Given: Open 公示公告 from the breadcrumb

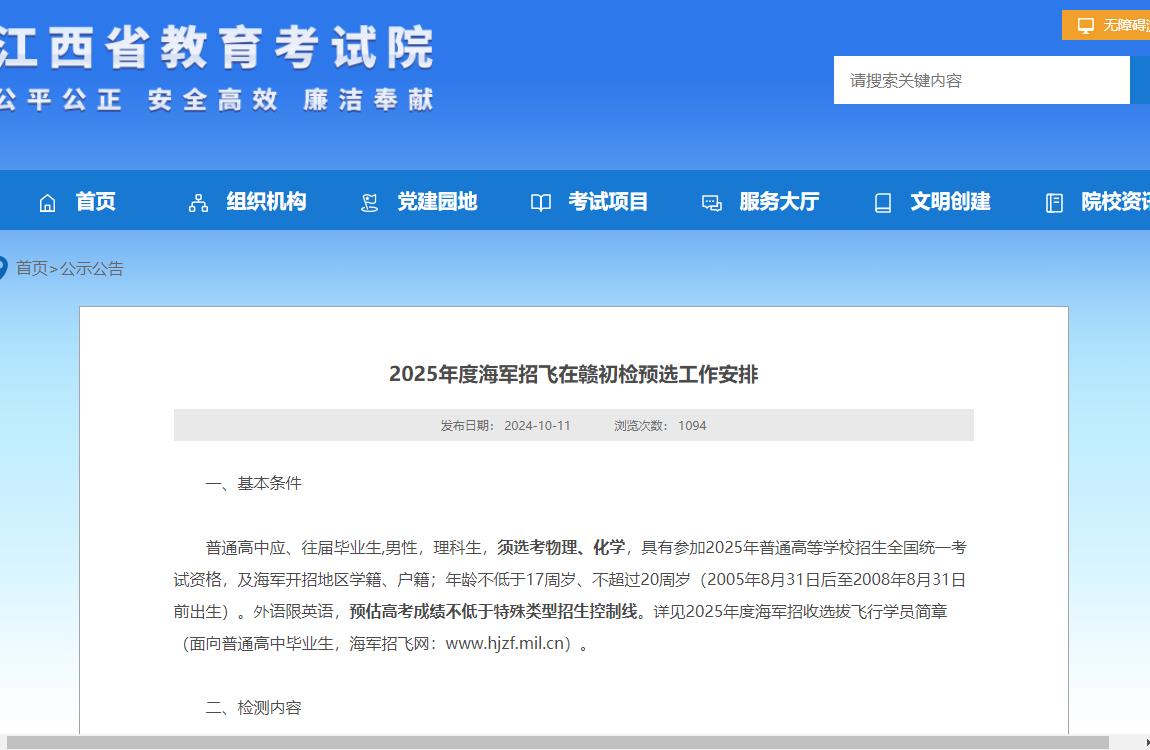Looking at the screenshot, I should [92, 268].
